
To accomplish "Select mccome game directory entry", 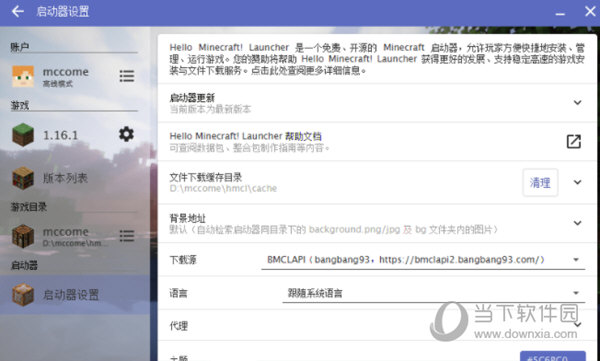I will point(75,236).
